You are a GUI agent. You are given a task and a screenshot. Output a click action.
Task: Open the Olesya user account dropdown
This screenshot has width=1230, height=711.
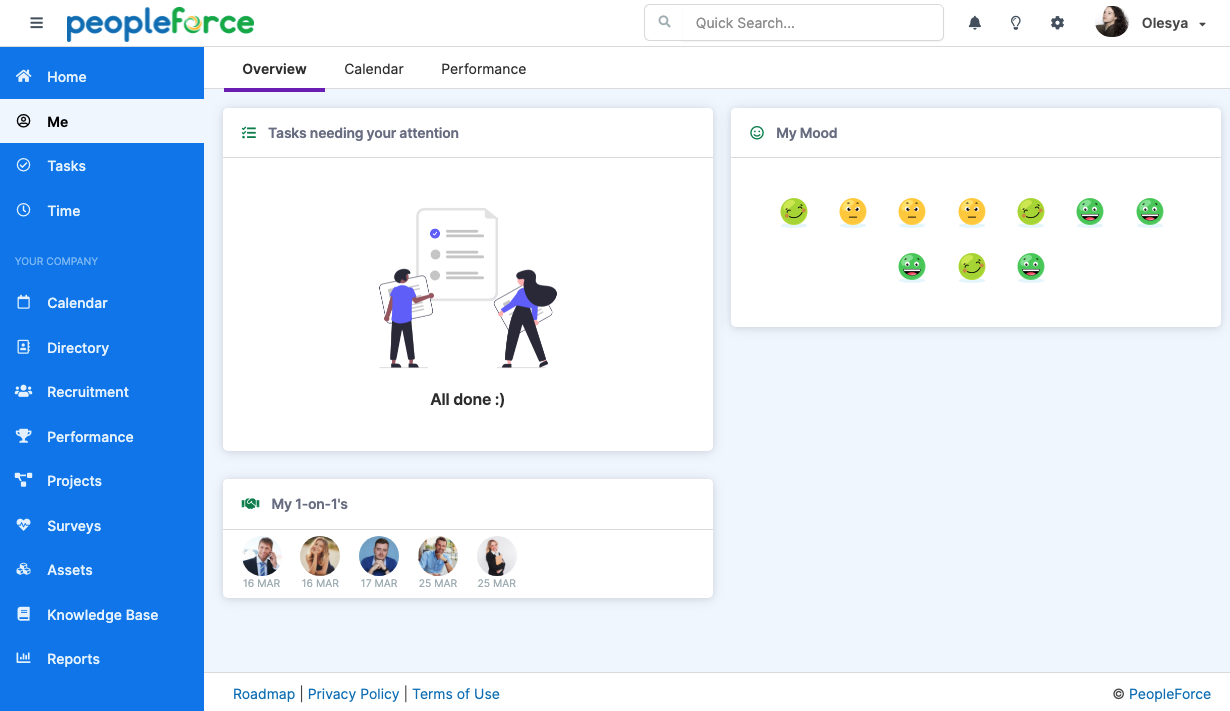(1152, 23)
